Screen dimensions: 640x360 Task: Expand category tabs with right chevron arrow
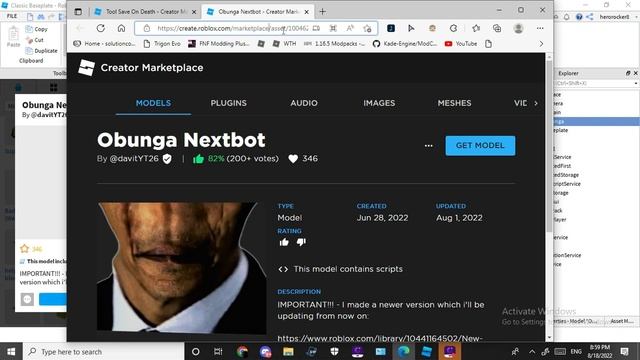tap(536, 103)
